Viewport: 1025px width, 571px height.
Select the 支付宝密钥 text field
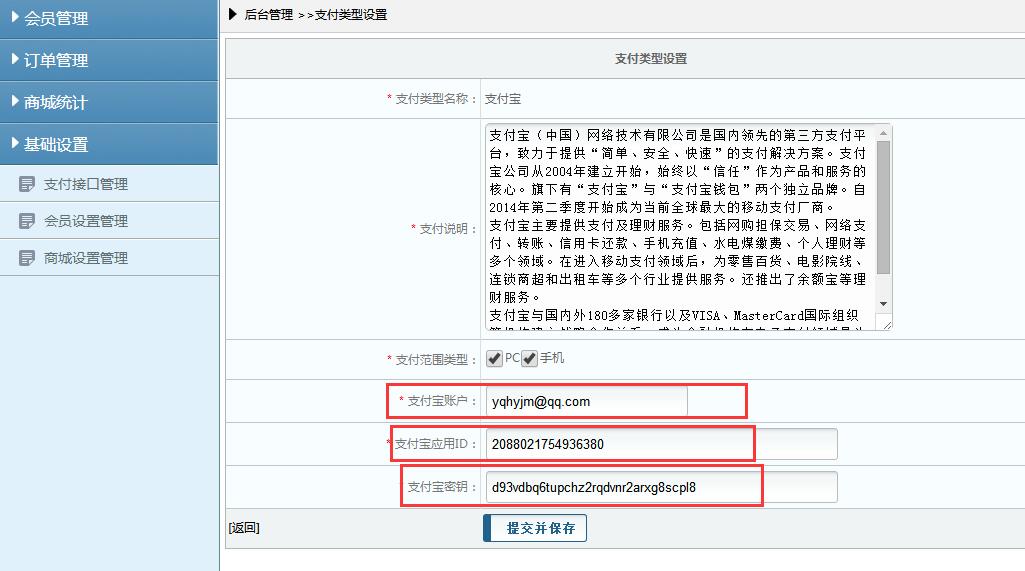(x=660, y=487)
